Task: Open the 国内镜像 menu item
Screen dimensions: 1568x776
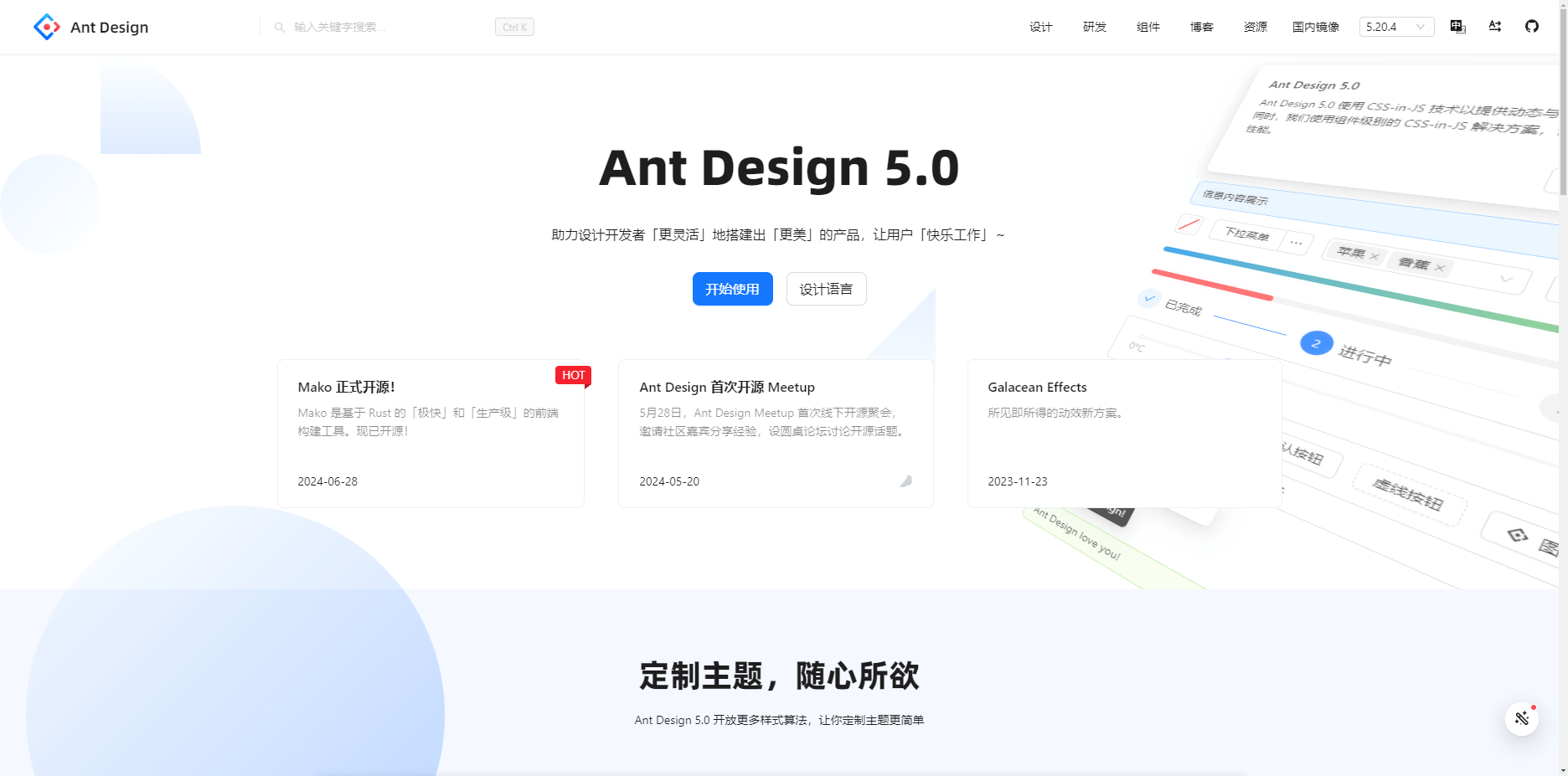Action: (x=1316, y=27)
